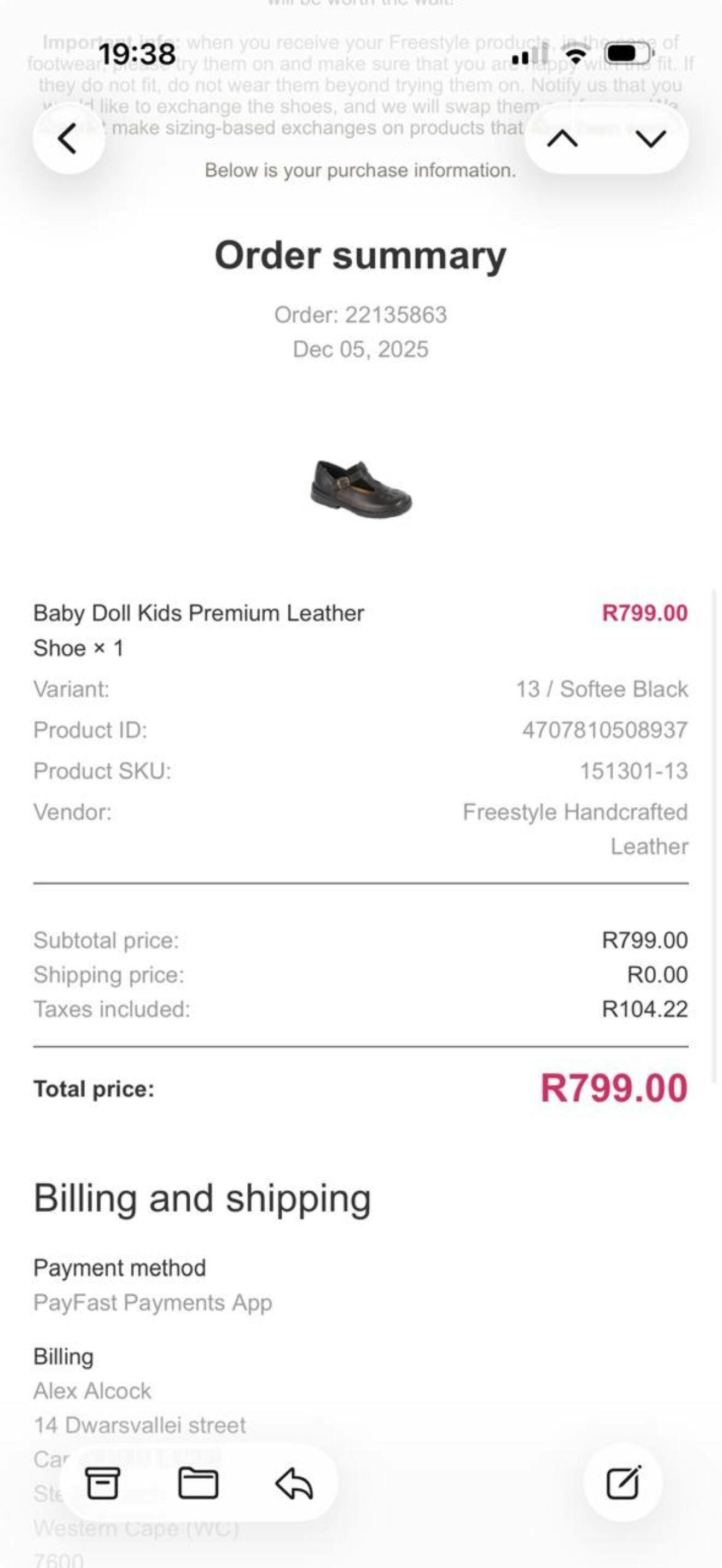Open the black shoe product thumbnail

click(x=360, y=489)
